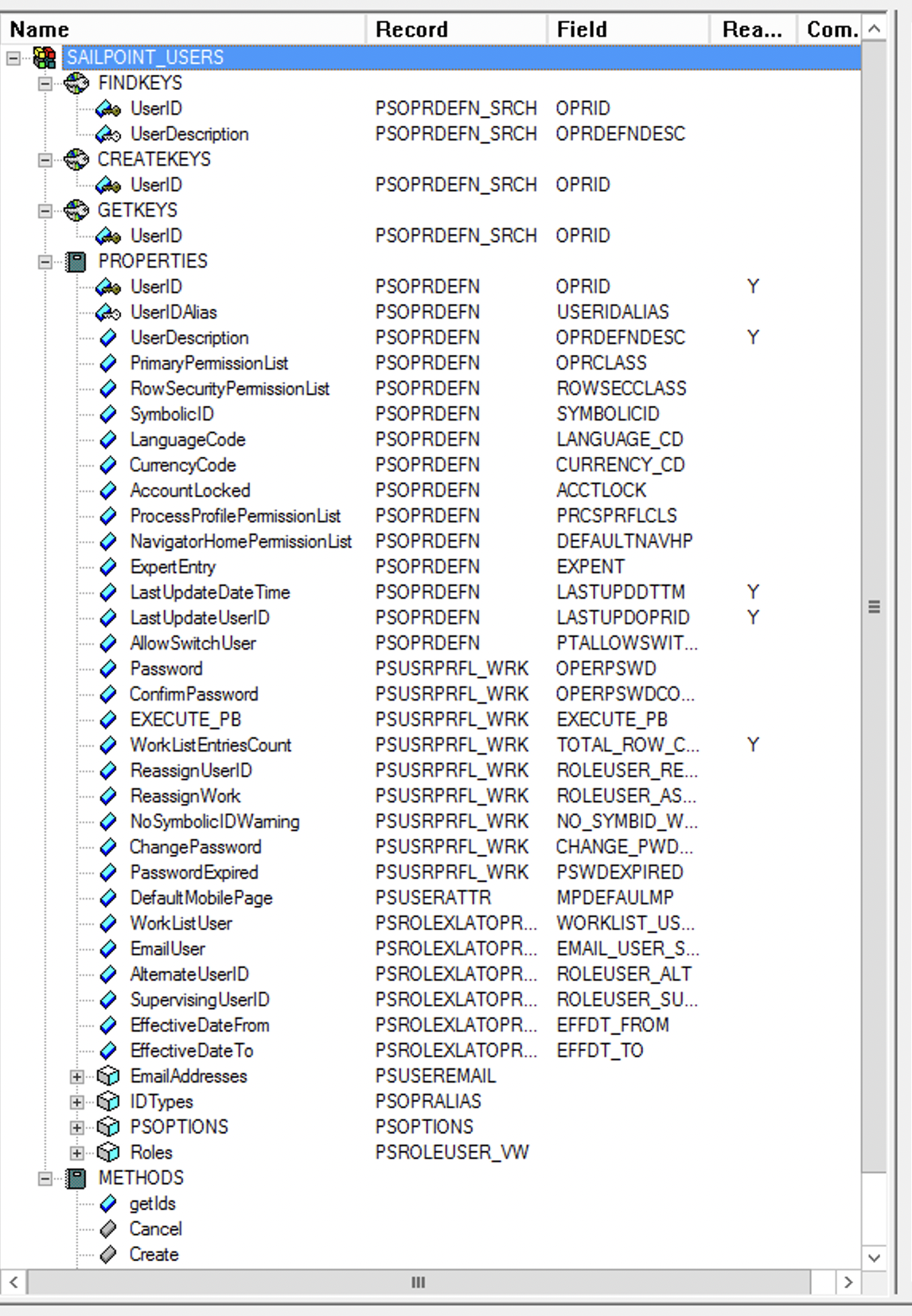Expand the Roles collection
This screenshot has width=912, height=1316.
click(77, 1153)
